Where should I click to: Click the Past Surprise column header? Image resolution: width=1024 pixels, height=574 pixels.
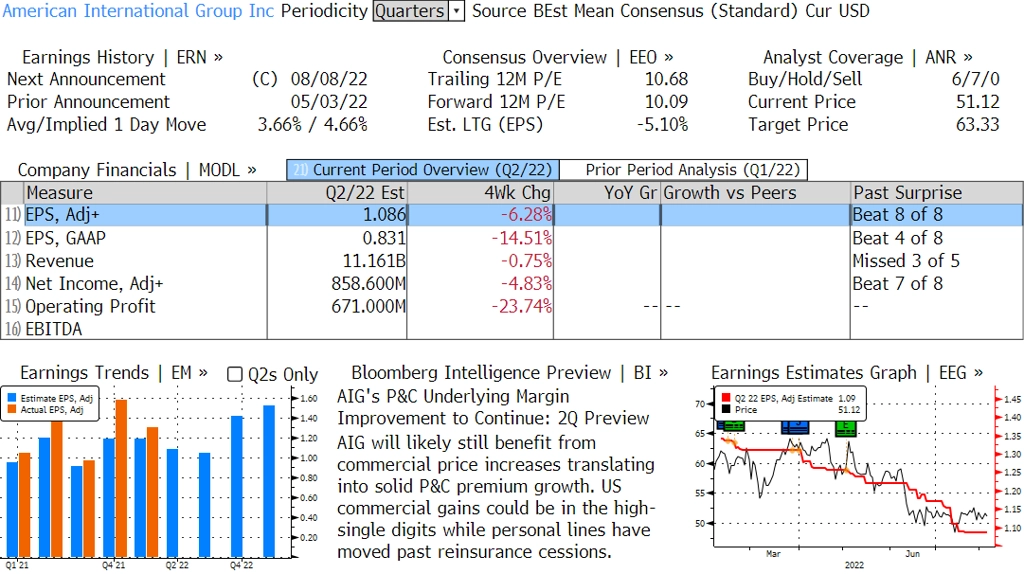coord(936,193)
